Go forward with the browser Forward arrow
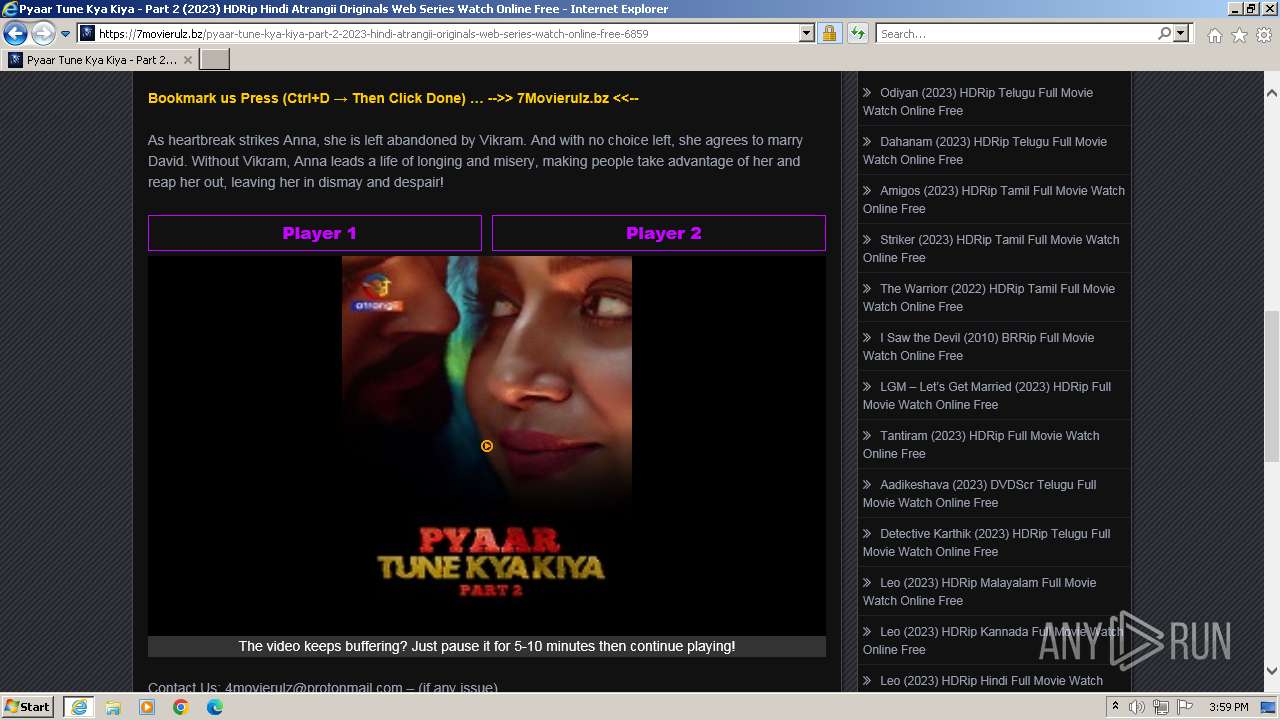Screen dimensions: 1280x720 (43, 34)
